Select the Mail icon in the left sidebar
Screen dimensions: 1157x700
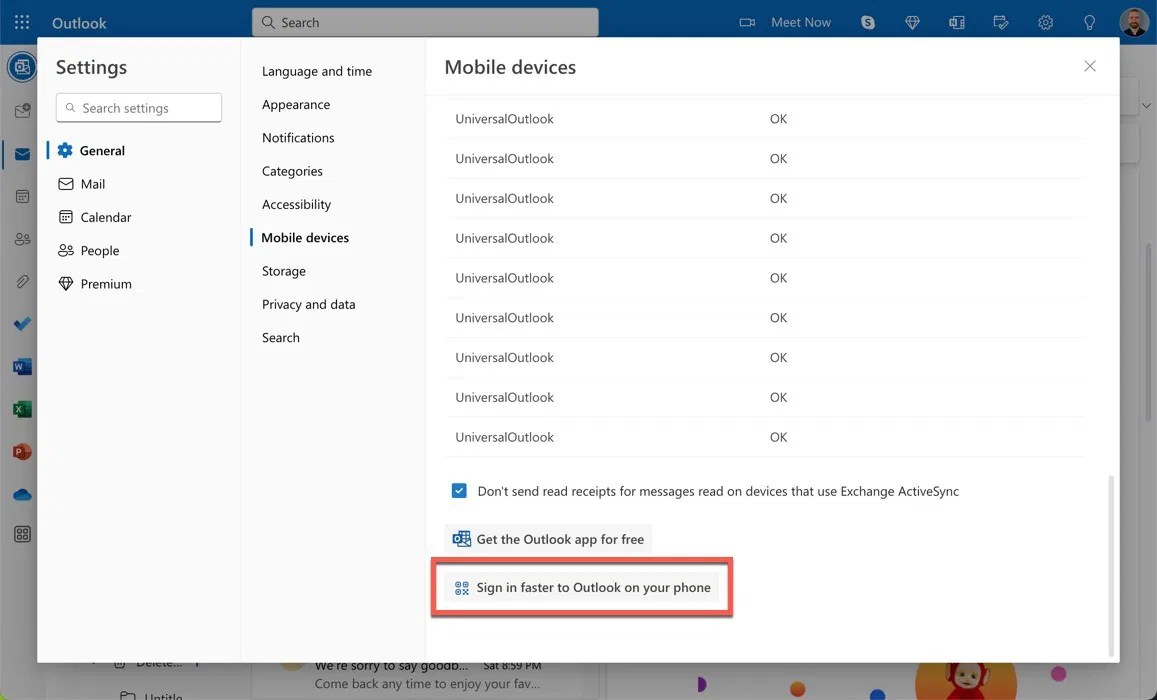(22, 153)
